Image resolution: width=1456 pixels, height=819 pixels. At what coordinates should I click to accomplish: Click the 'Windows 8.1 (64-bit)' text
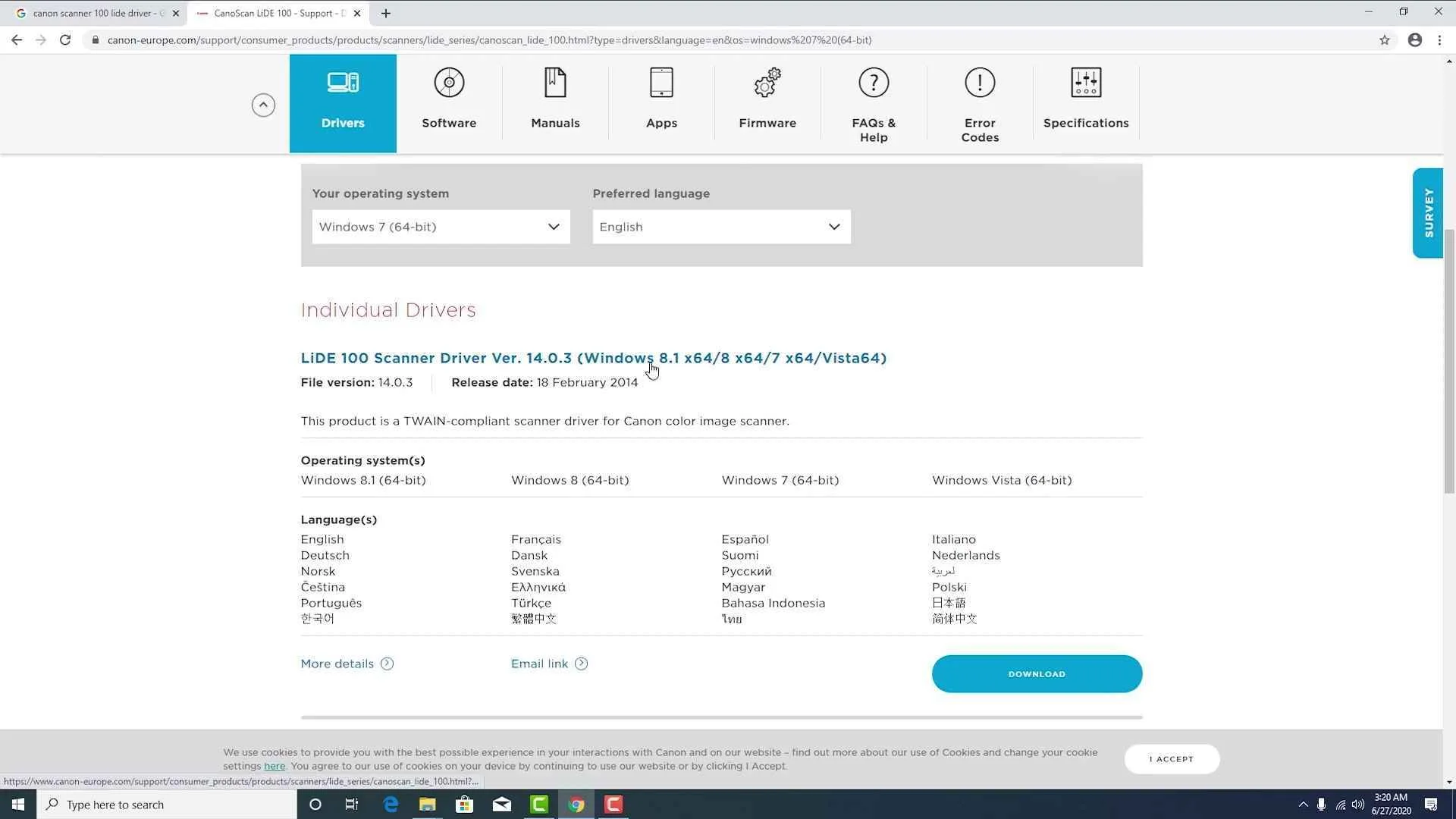click(363, 480)
